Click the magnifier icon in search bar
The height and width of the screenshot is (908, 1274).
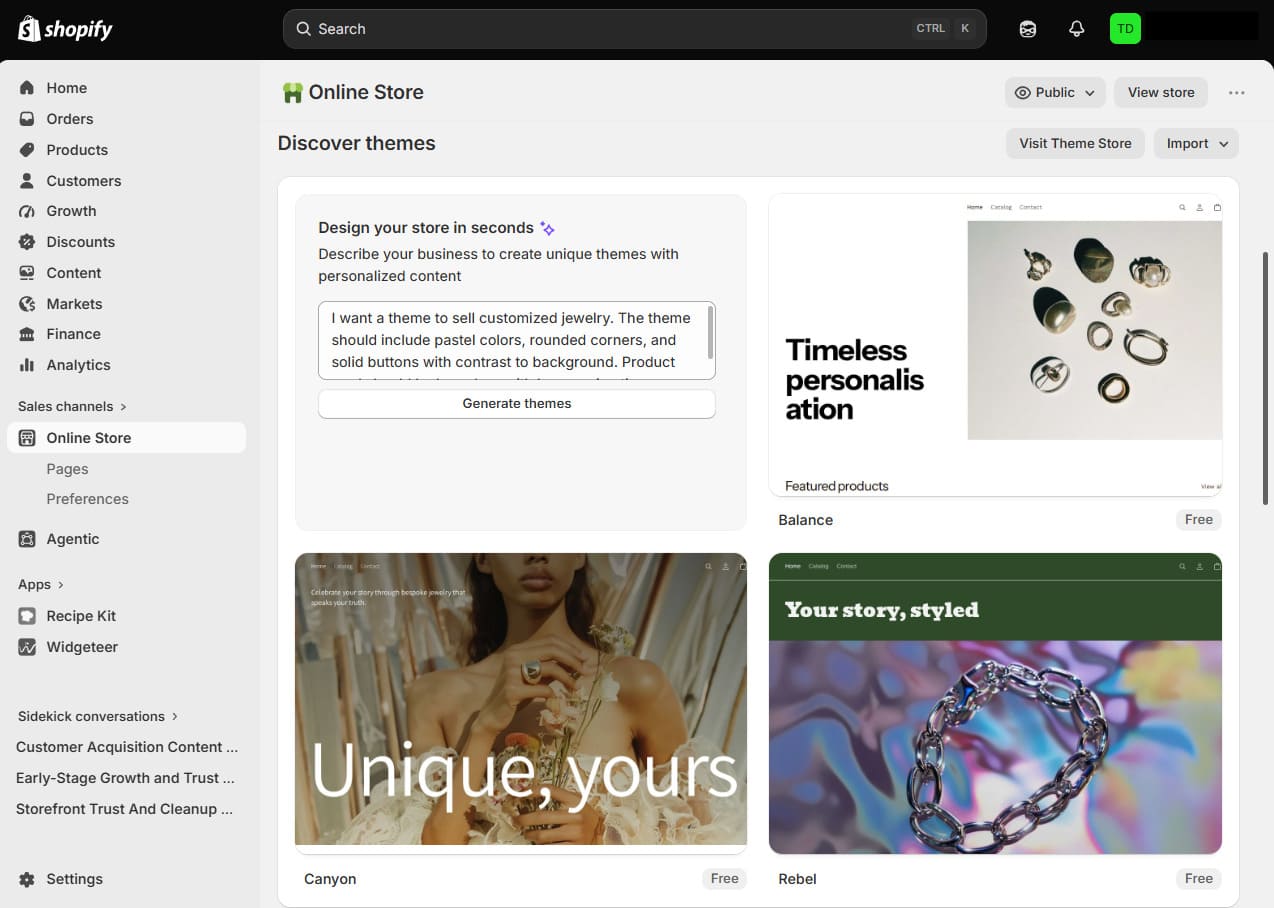coord(304,29)
